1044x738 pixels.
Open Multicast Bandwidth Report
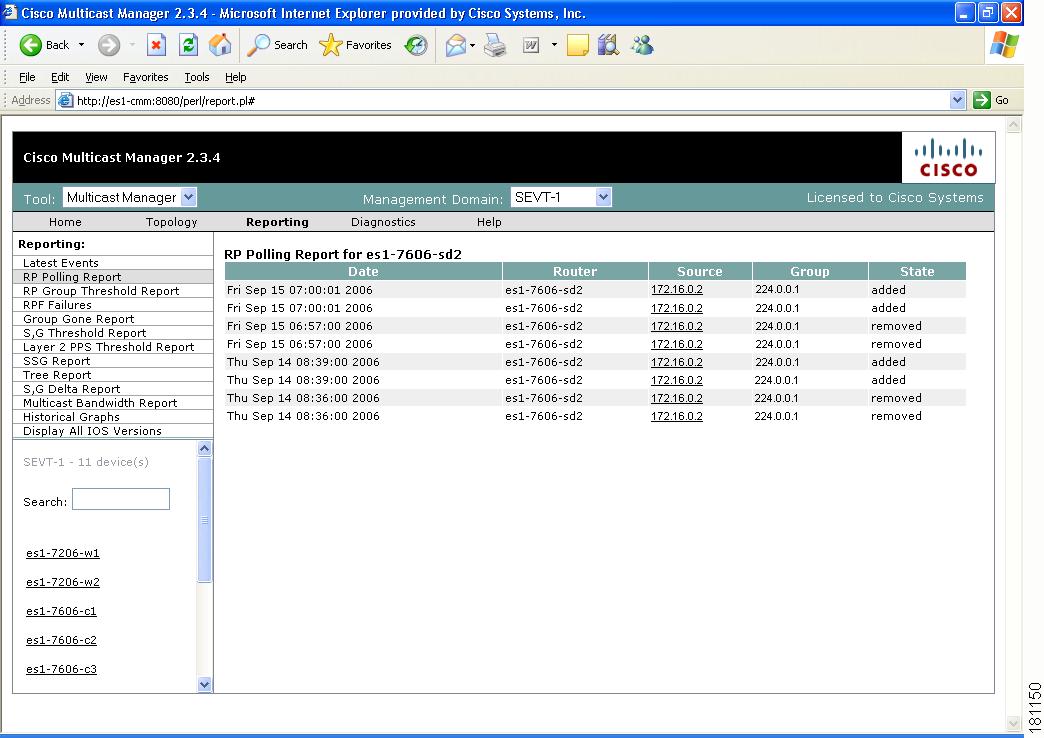click(x=100, y=403)
